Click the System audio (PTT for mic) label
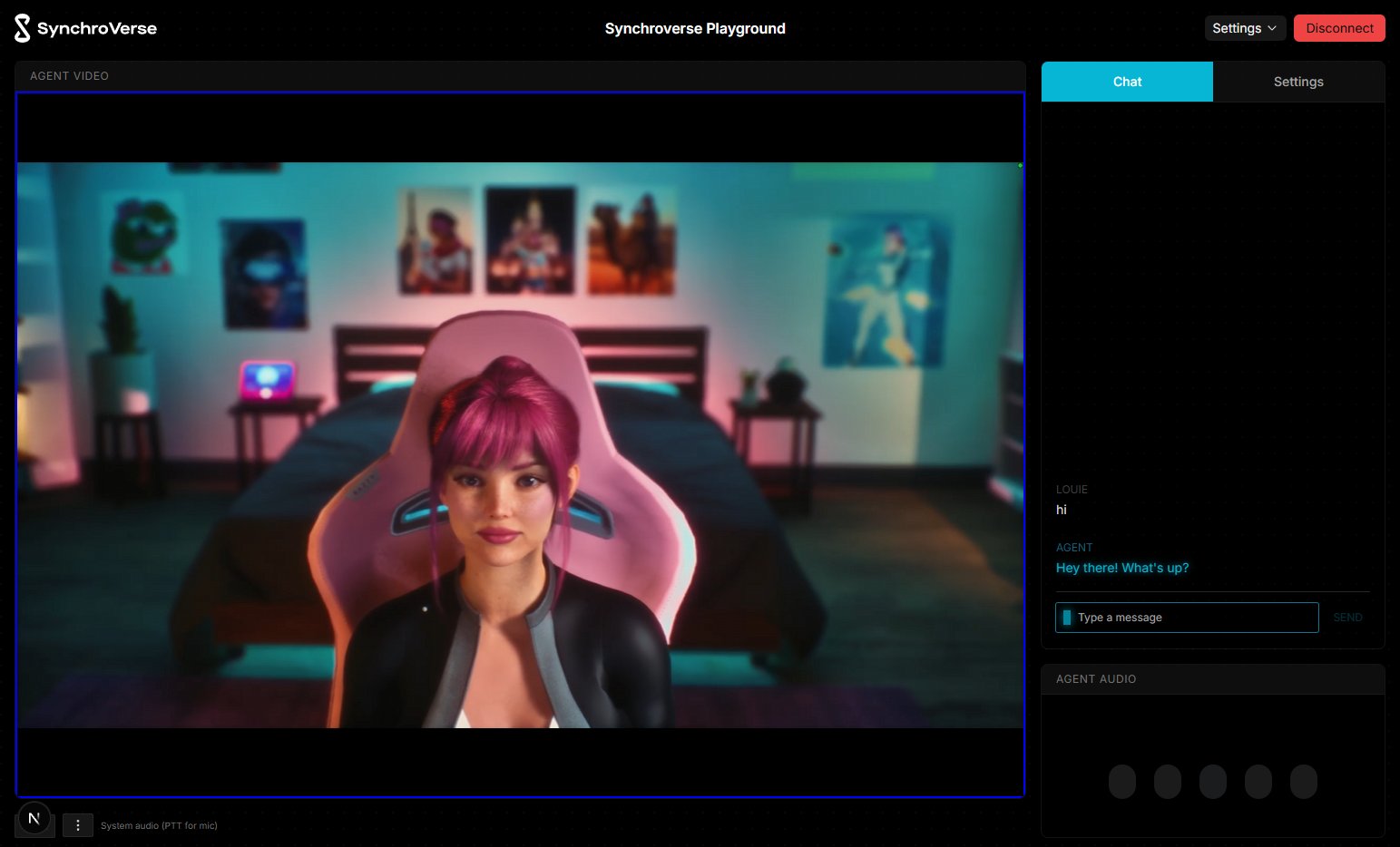This screenshot has width=1400, height=847. (159, 825)
